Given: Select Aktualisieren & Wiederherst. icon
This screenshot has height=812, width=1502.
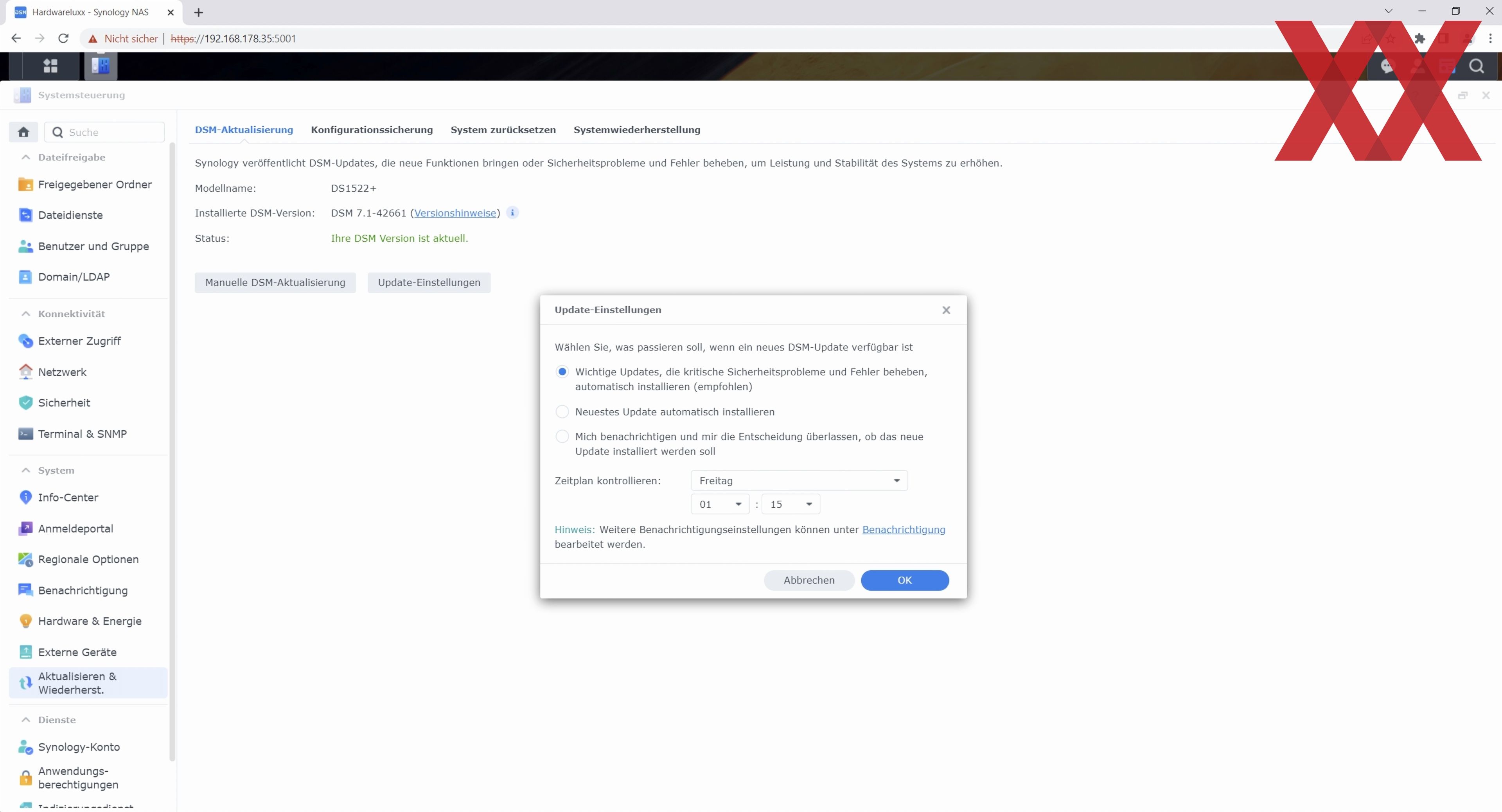Looking at the screenshot, I should pyautogui.click(x=25, y=683).
